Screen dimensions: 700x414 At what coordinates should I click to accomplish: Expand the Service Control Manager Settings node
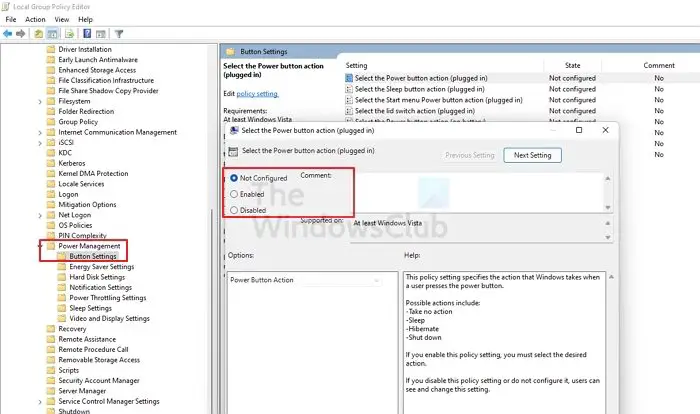click(40, 401)
